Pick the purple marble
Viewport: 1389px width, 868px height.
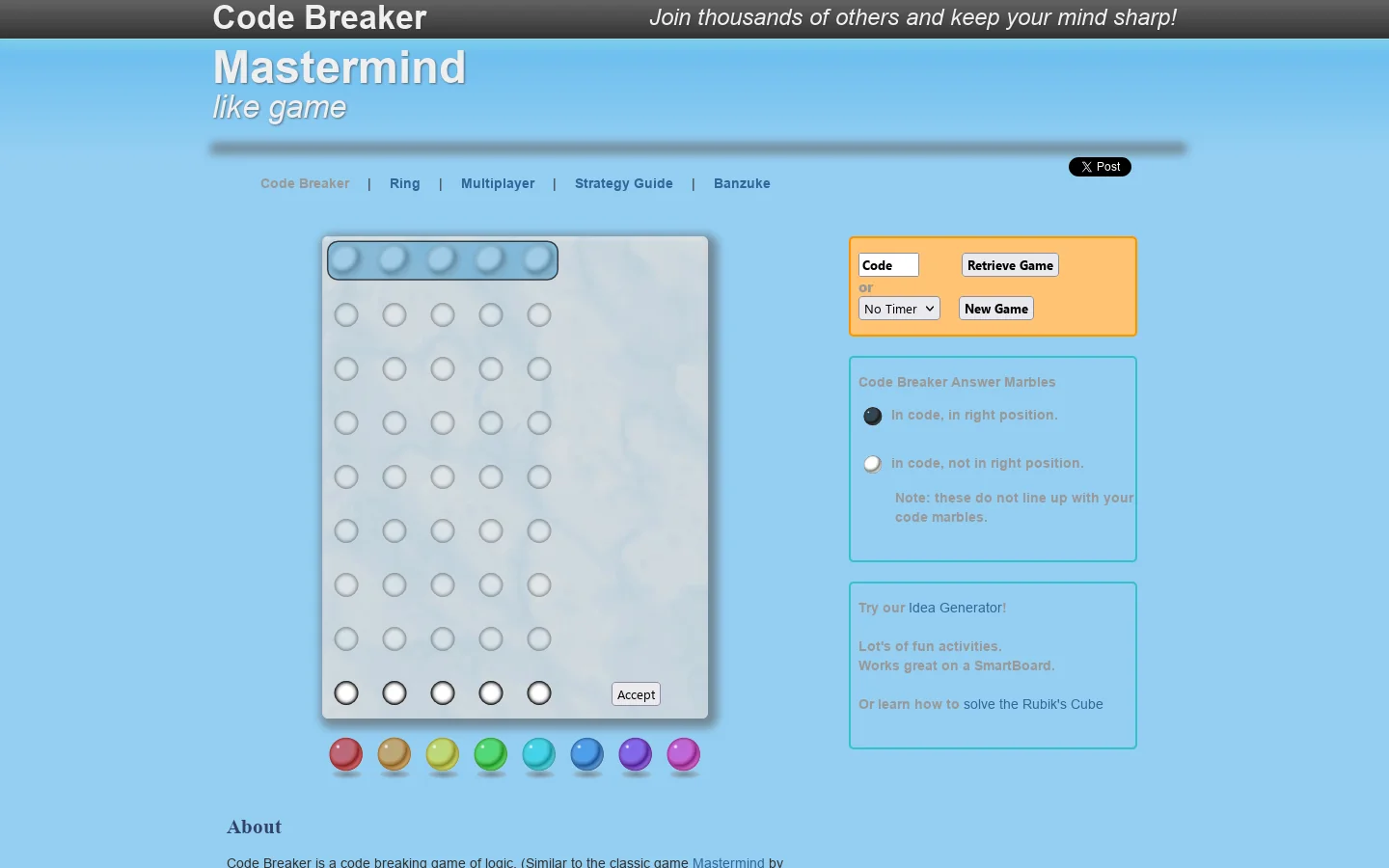coord(636,754)
